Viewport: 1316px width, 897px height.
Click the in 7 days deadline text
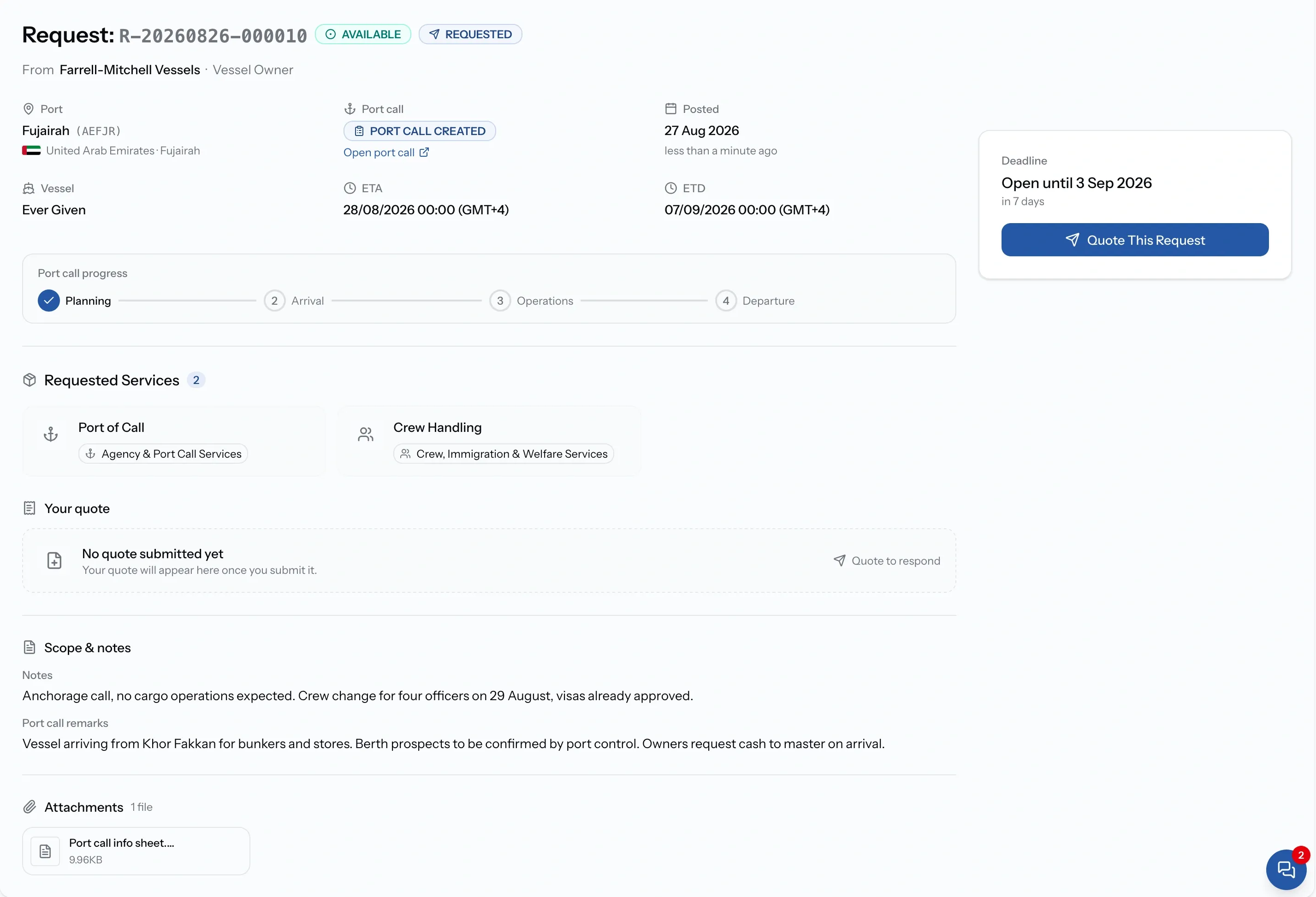[x=1023, y=201]
